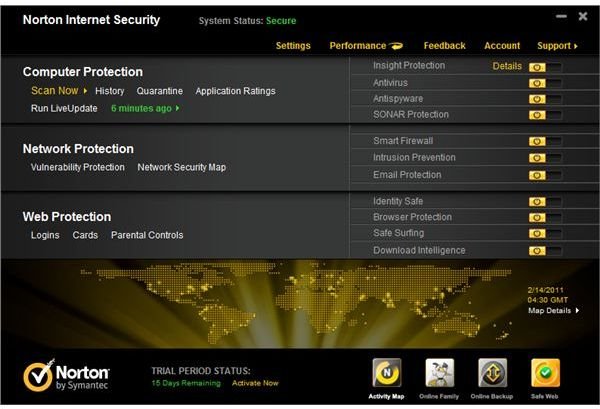Open Vulnerability Protection
Image resolution: width=600 pixels, height=409 pixels.
pos(78,167)
